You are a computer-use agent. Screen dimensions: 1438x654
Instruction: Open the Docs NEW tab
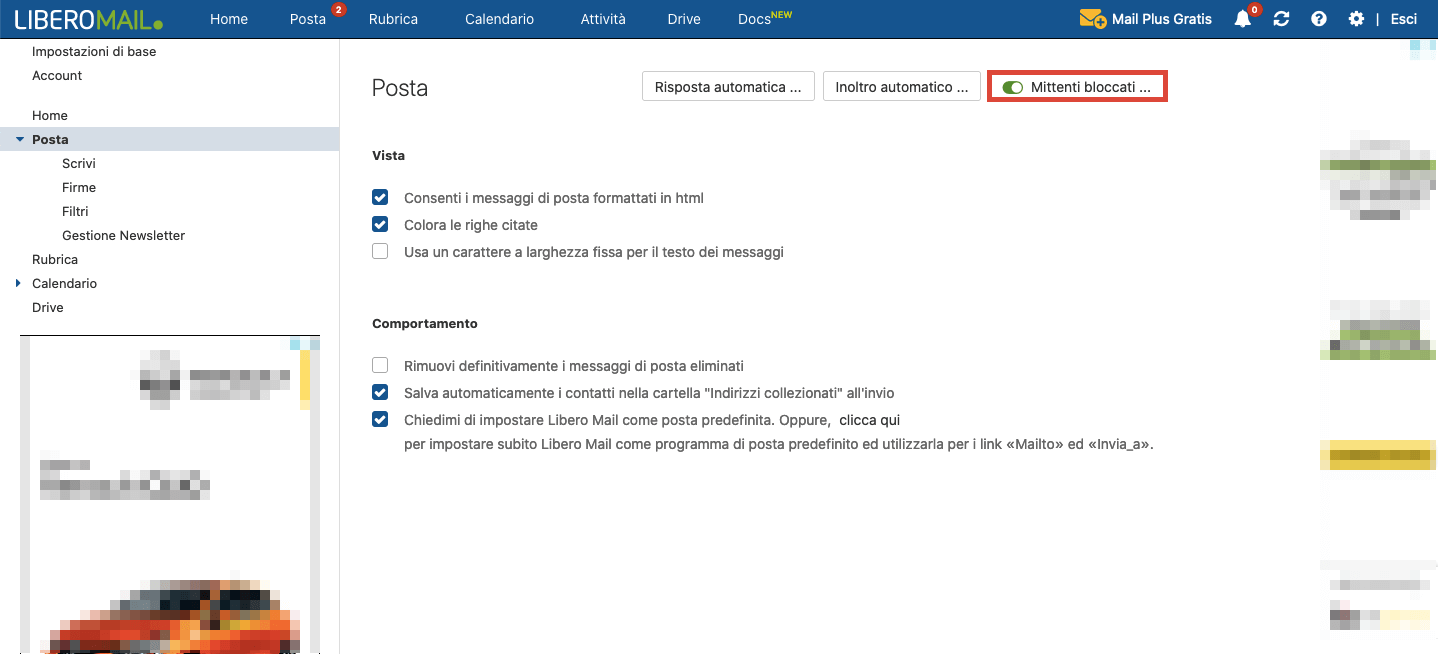[x=764, y=19]
